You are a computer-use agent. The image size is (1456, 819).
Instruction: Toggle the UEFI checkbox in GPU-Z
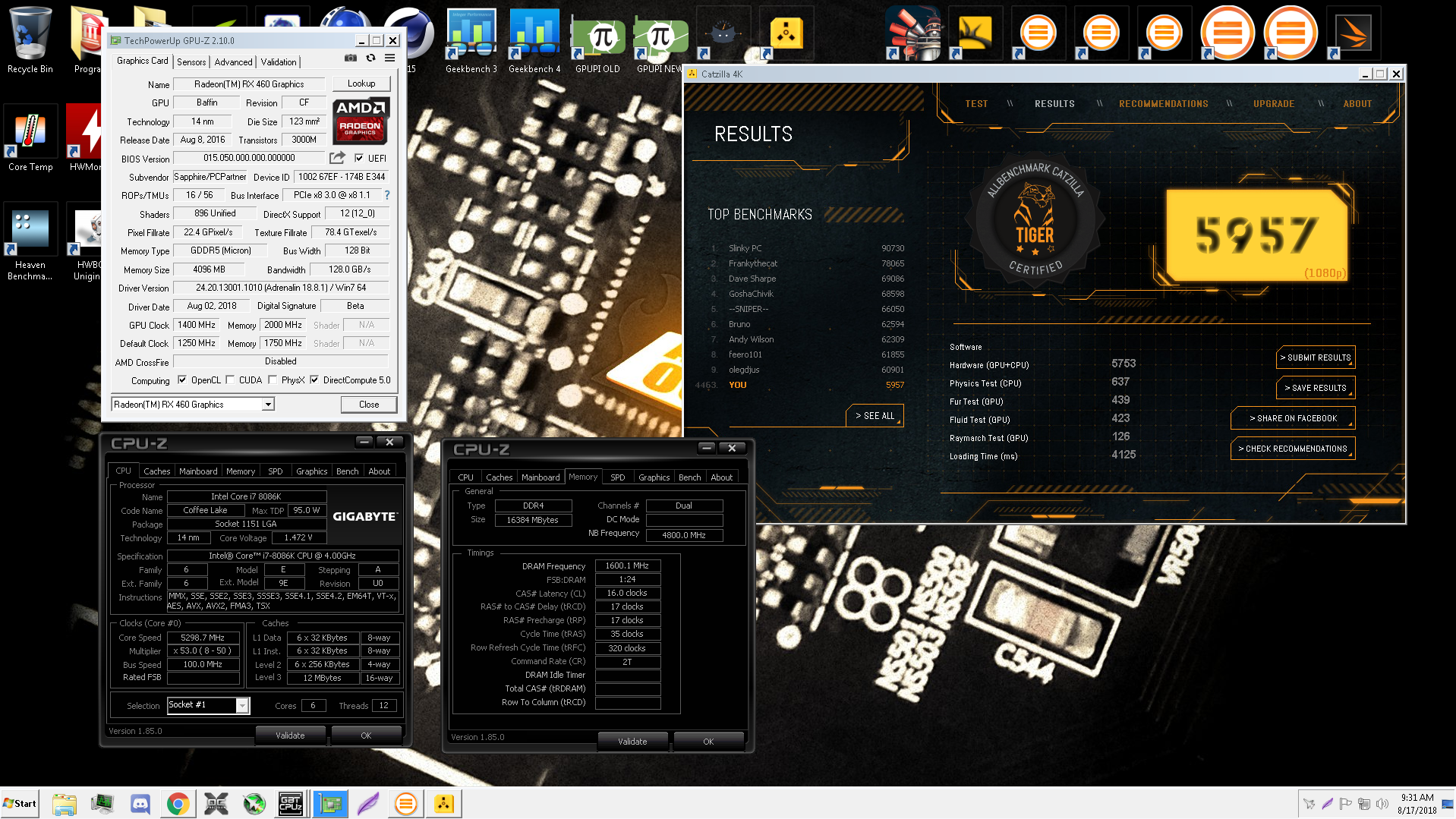(x=359, y=158)
